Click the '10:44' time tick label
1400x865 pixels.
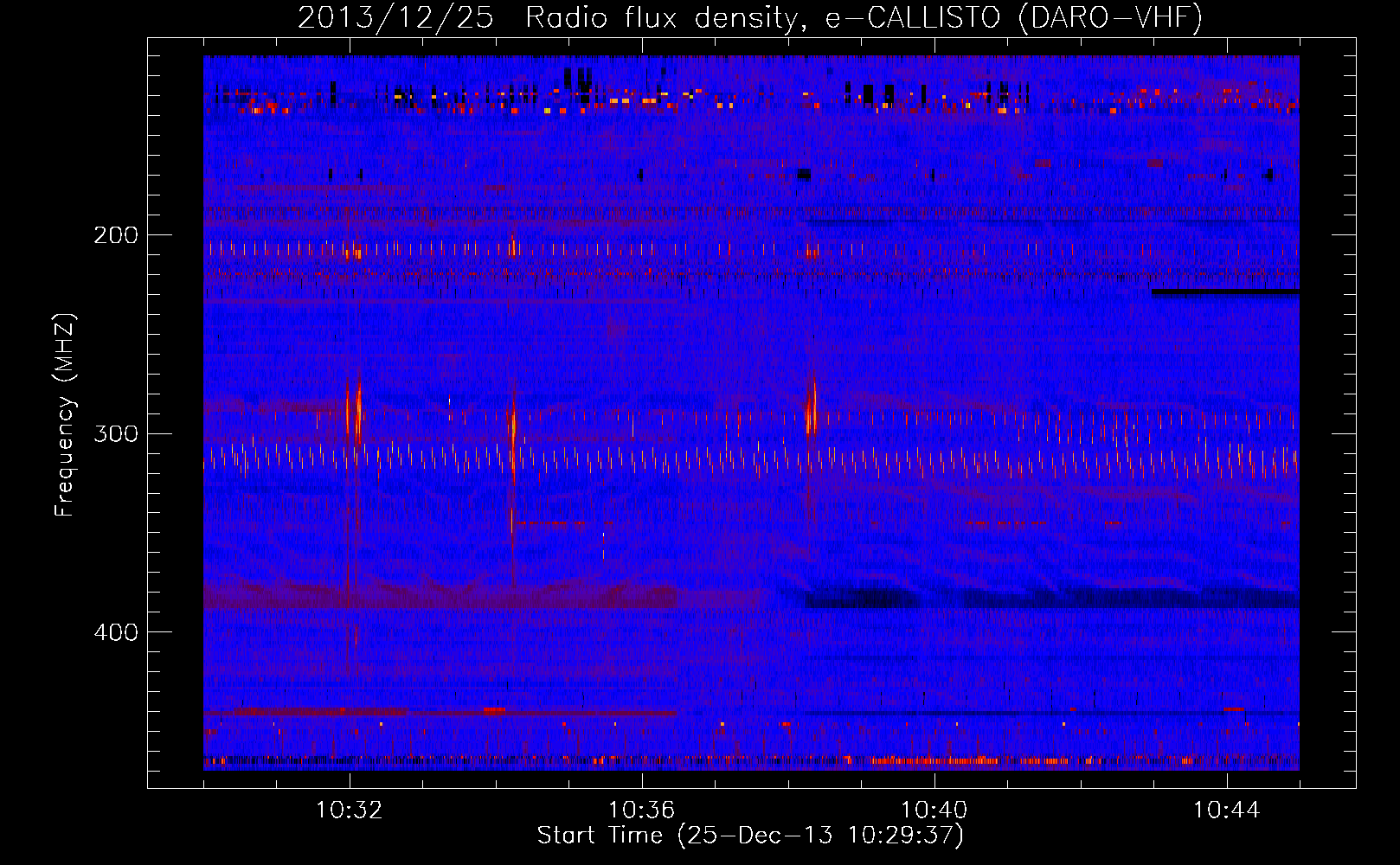[x=1226, y=811]
